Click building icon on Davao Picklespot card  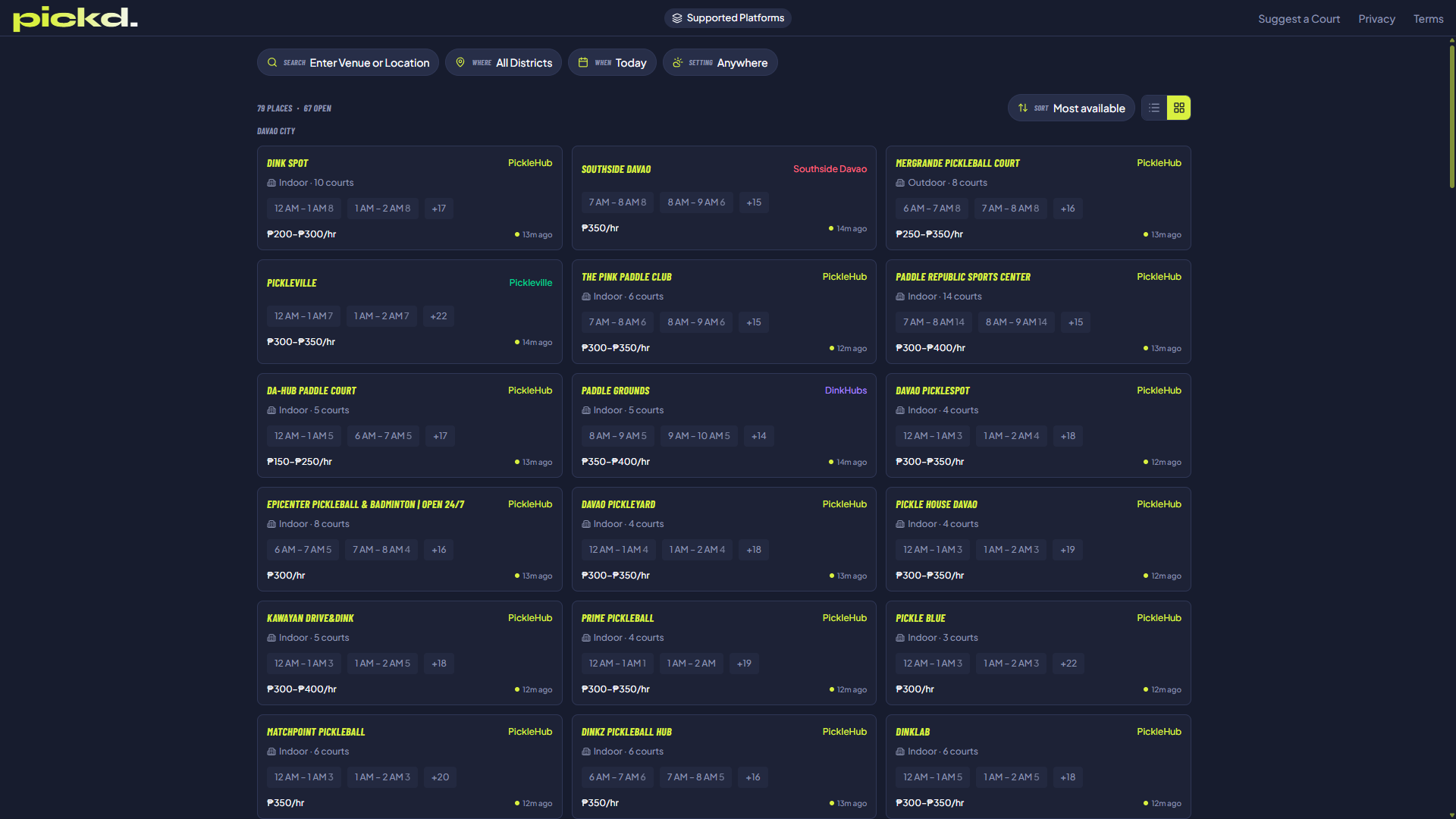coord(900,410)
